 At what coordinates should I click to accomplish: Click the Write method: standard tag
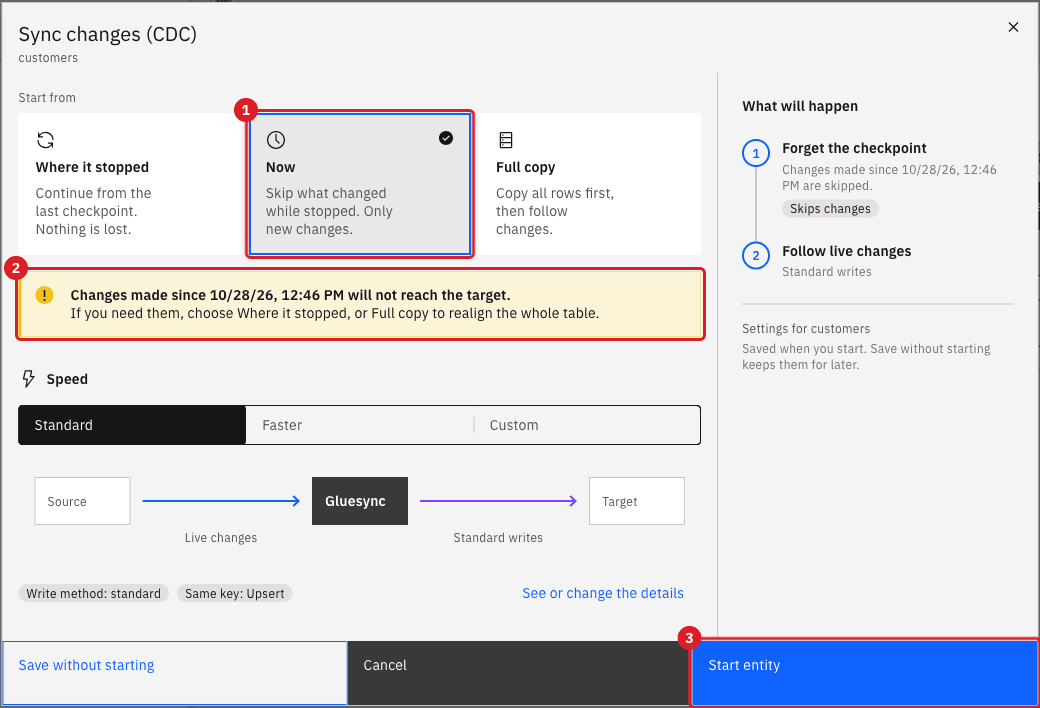pos(94,593)
